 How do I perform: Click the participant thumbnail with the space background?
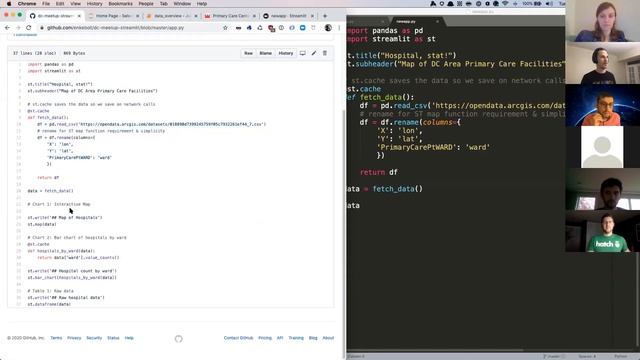[602, 105]
